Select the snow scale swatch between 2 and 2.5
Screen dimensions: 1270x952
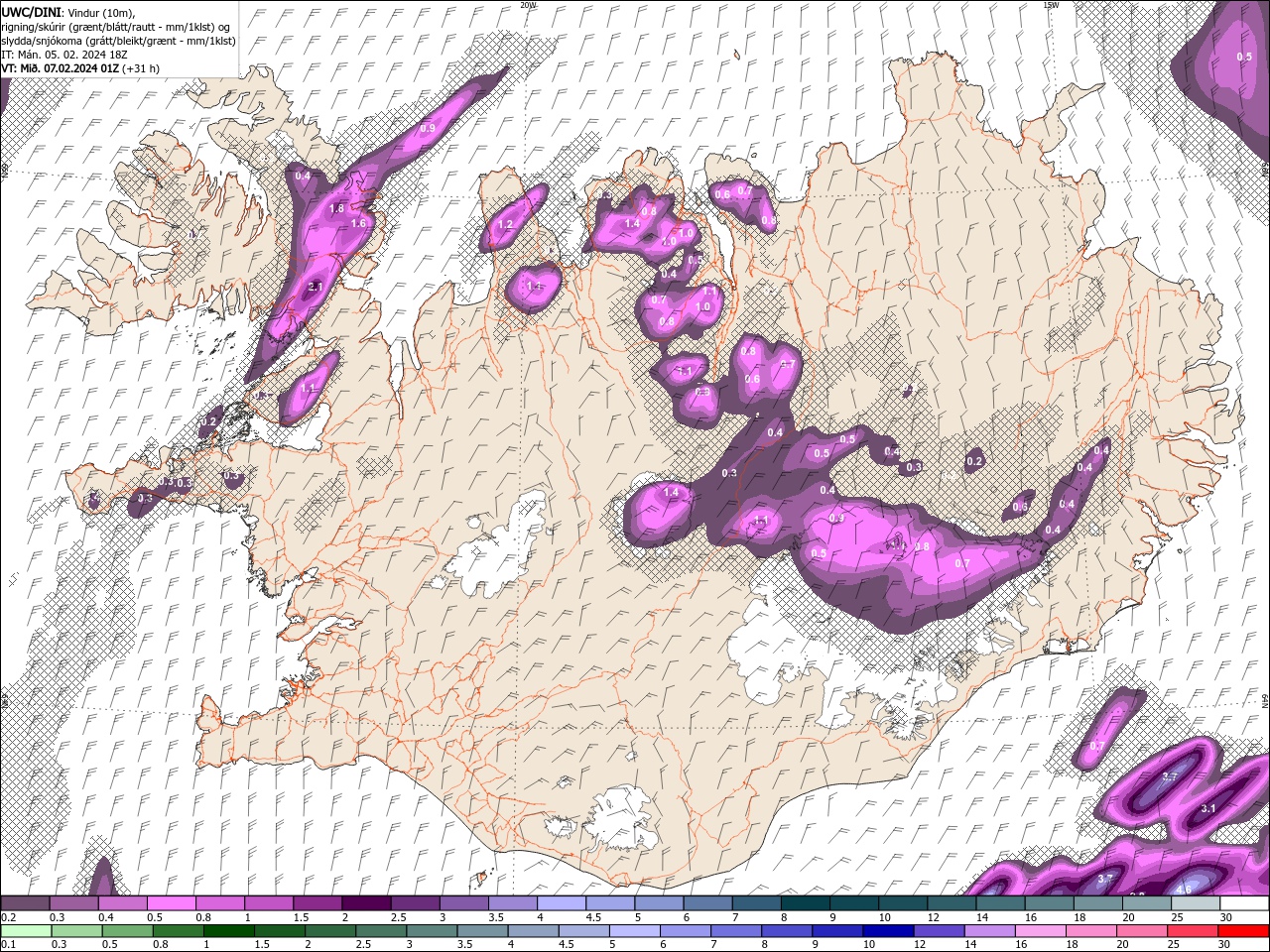point(365,902)
